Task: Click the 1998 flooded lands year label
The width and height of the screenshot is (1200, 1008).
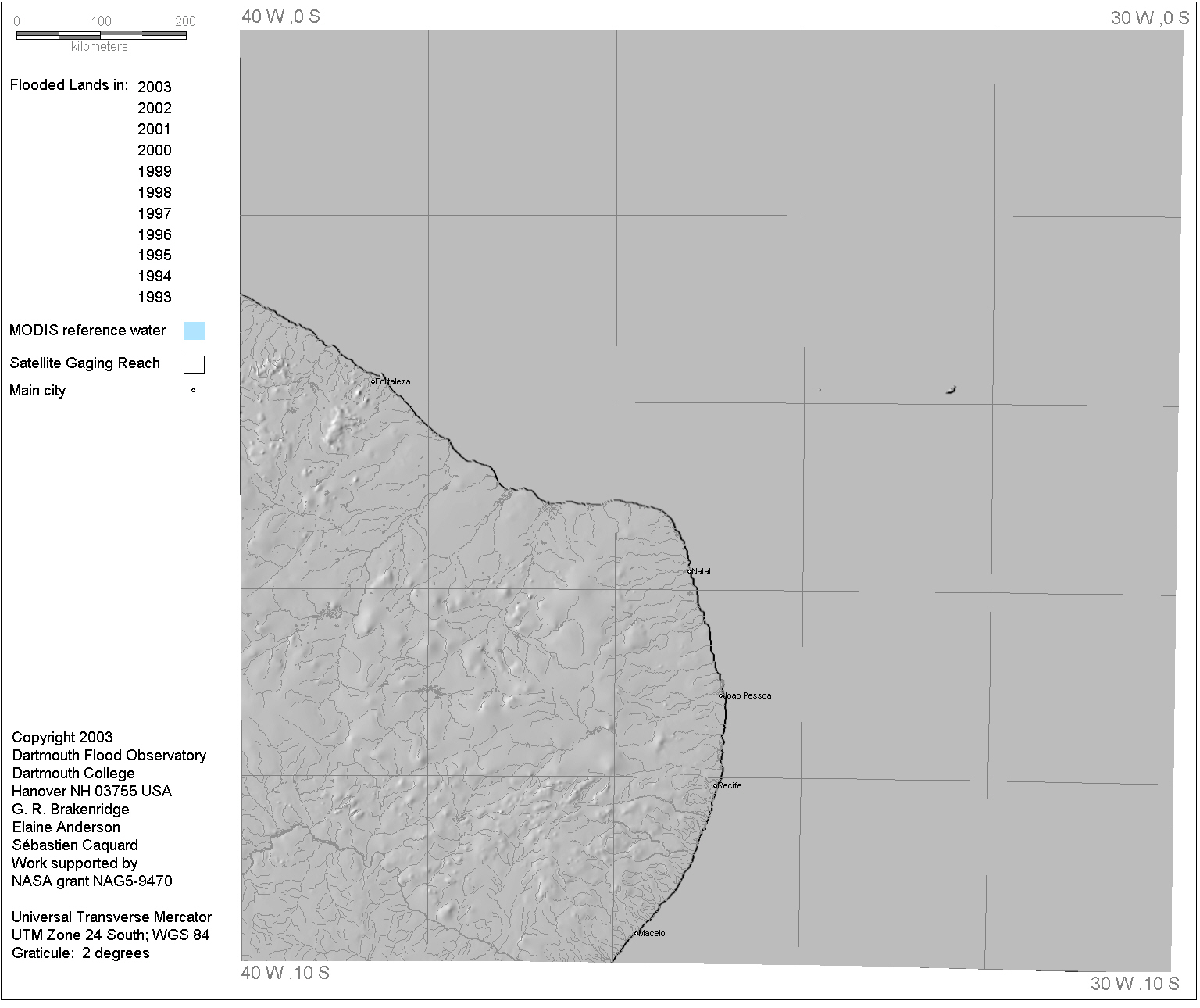Action: click(x=154, y=192)
